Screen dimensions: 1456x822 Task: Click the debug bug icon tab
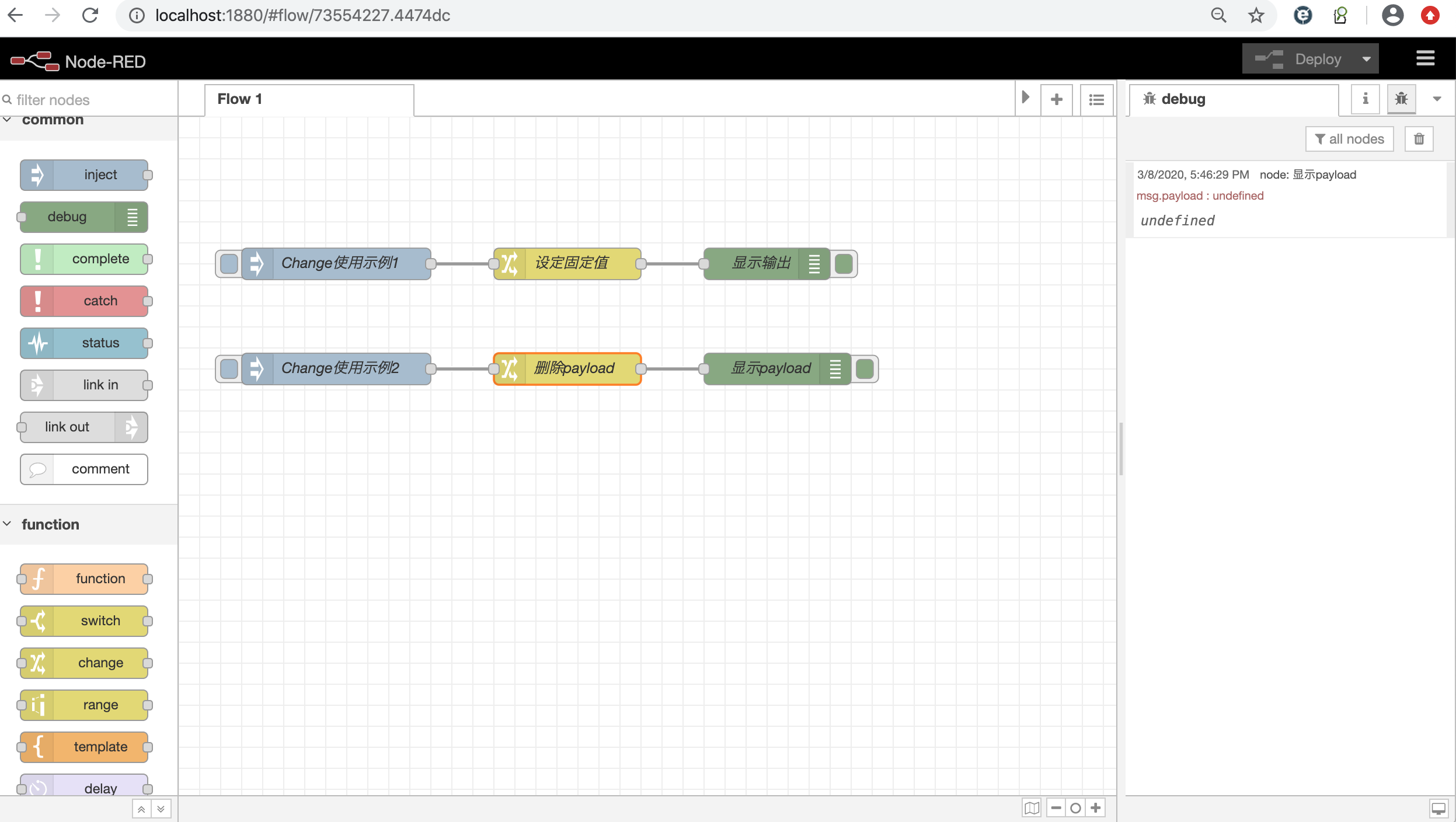pyautogui.click(x=1401, y=99)
